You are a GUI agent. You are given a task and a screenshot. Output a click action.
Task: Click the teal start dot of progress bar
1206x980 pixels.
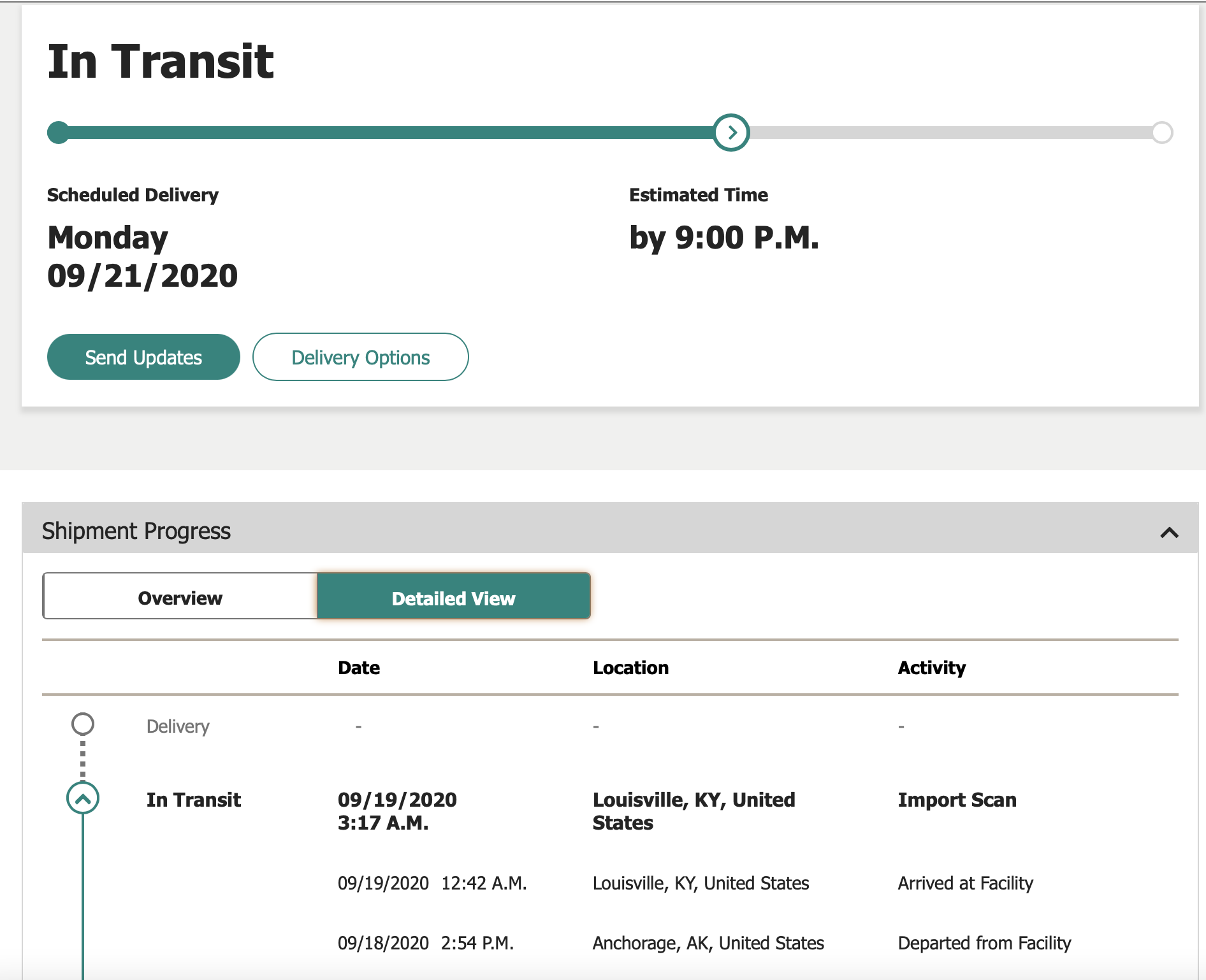click(59, 133)
